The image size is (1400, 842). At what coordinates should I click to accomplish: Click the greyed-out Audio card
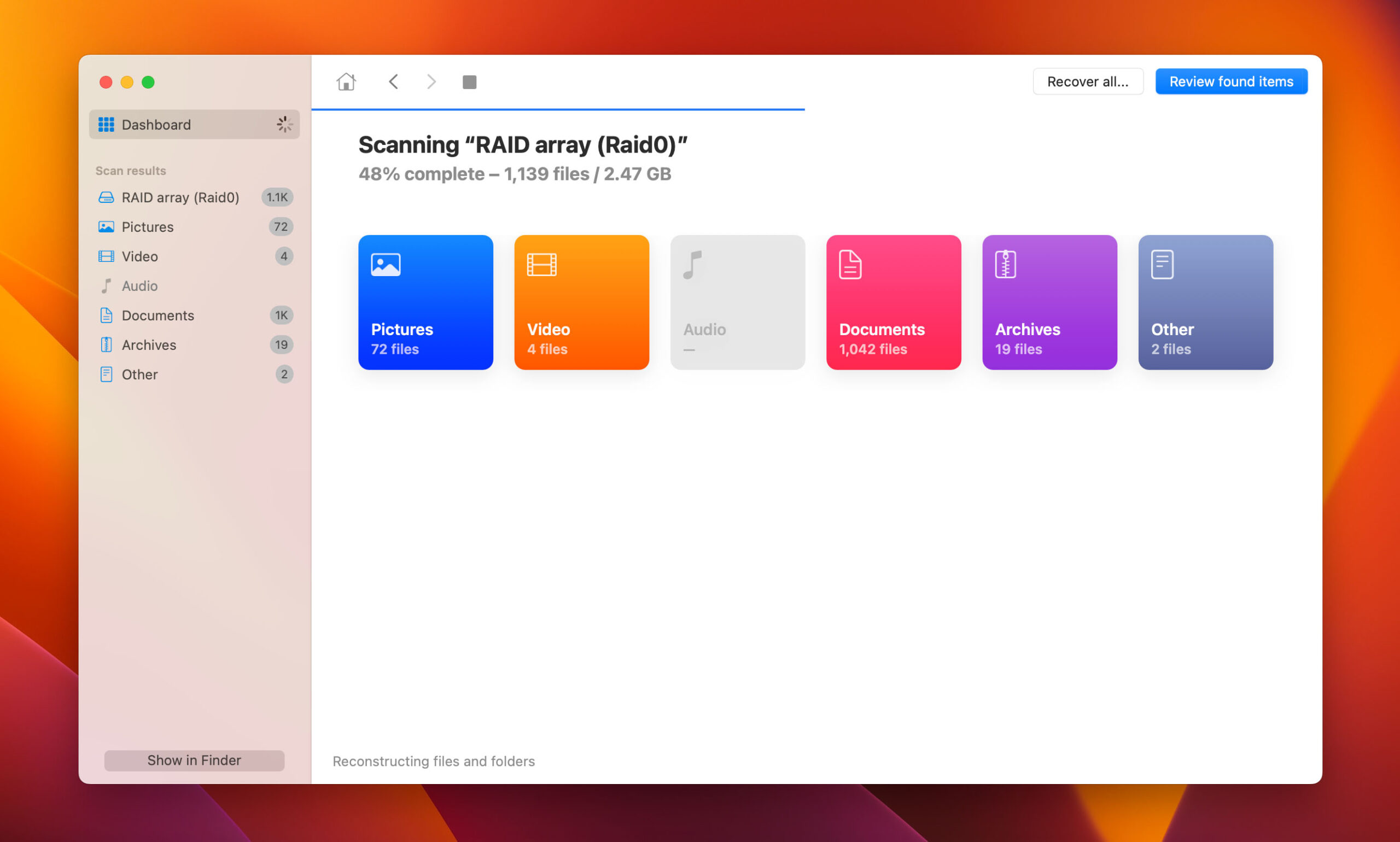pos(738,302)
